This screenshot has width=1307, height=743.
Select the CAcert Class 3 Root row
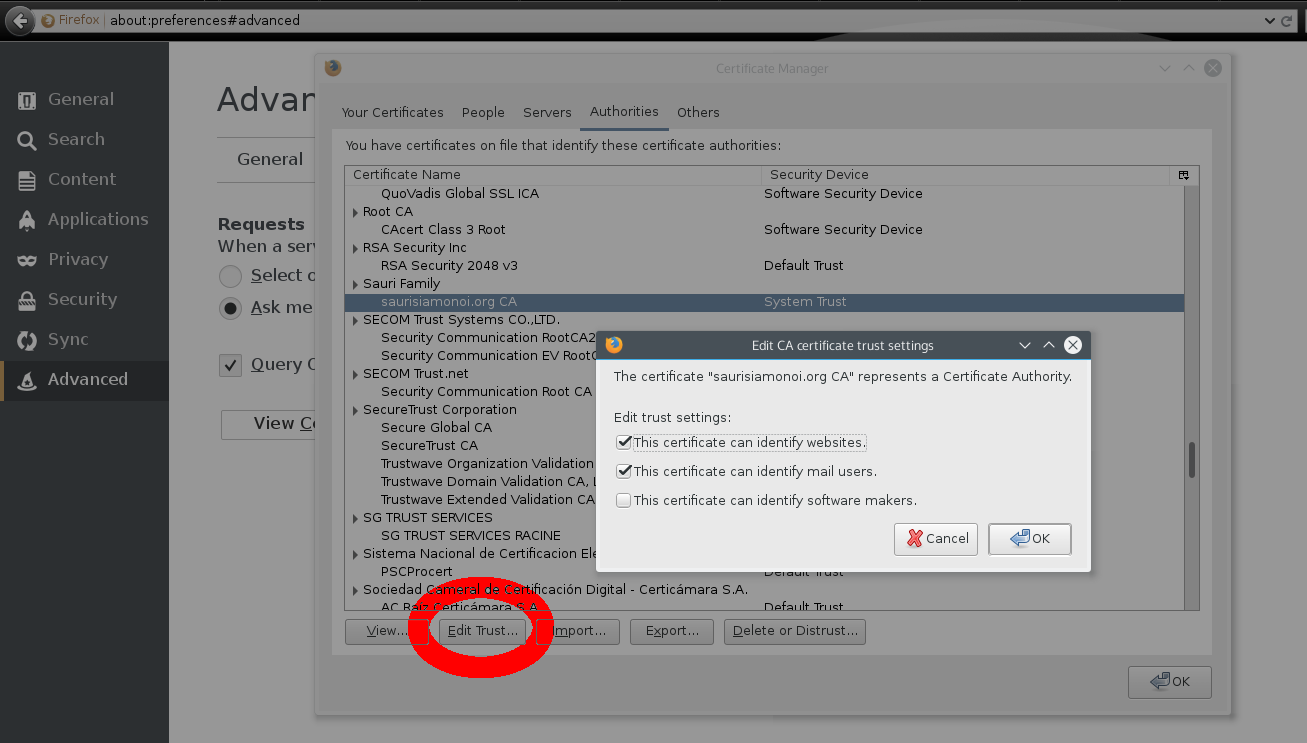coord(764,230)
